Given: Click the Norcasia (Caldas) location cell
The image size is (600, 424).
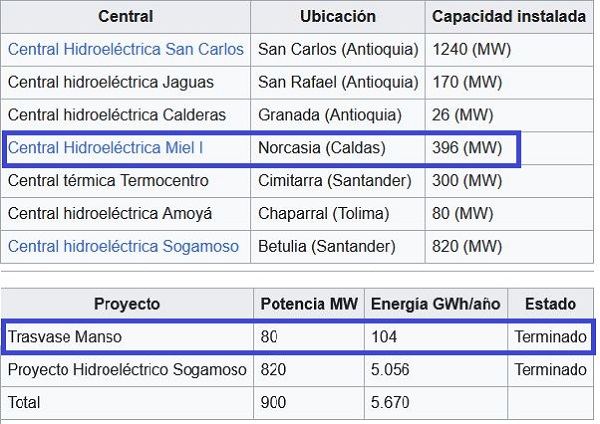Looking at the screenshot, I should (321, 148).
